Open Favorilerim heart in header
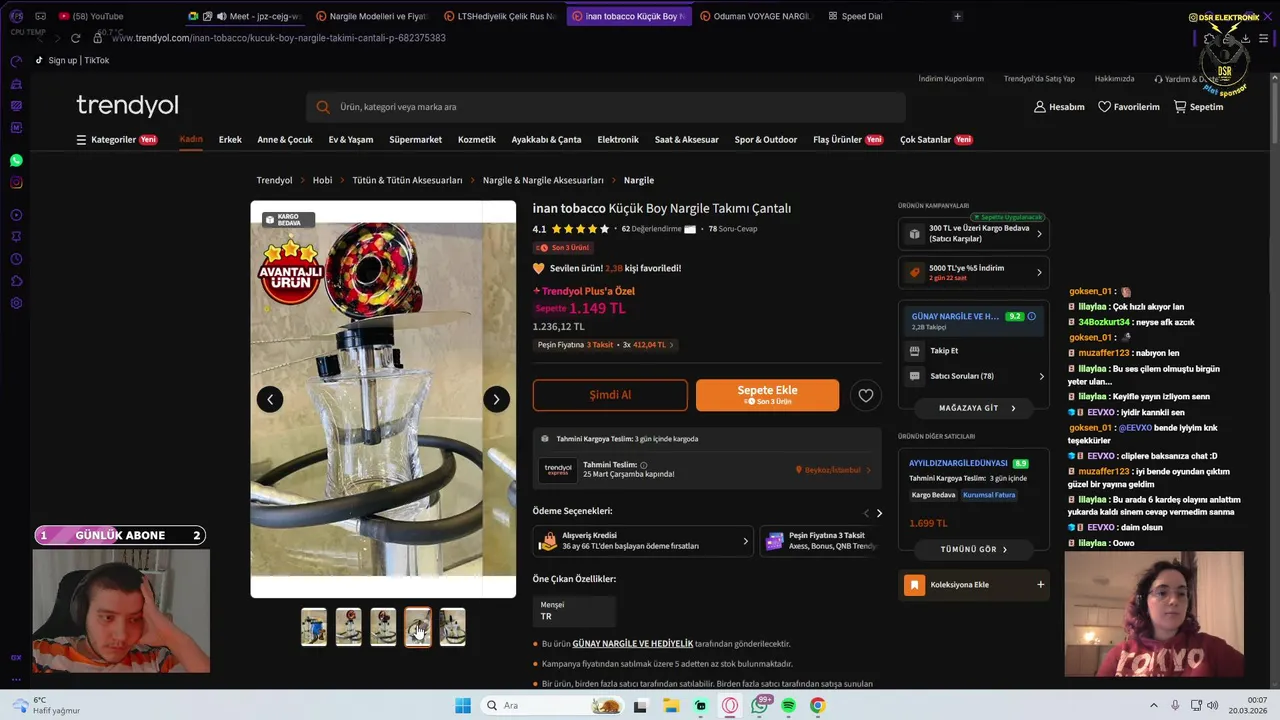Viewport: 1280px width, 720px height. coord(1128,107)
